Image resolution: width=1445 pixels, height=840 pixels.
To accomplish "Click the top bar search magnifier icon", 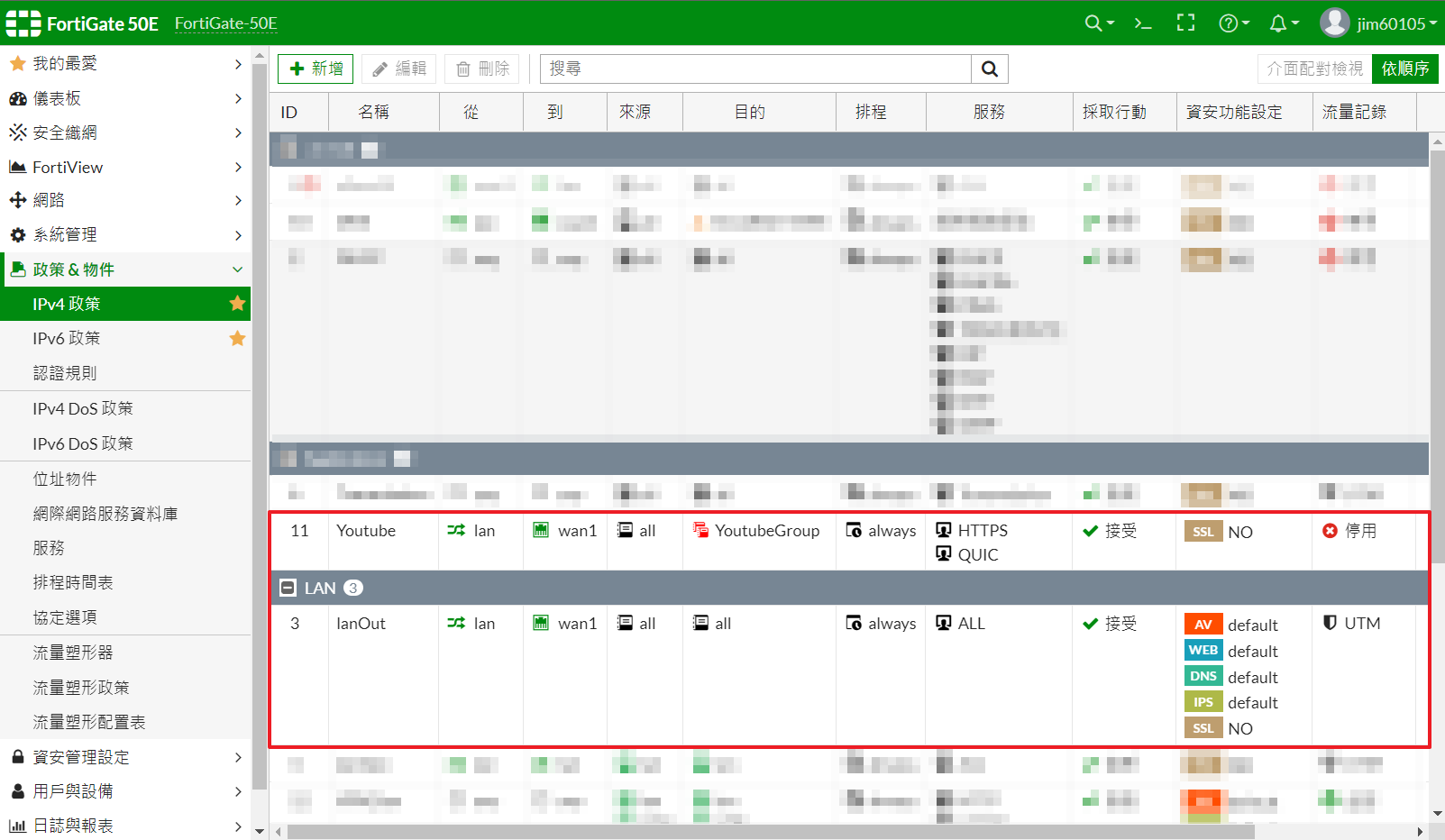I will tap(1093, 23).
